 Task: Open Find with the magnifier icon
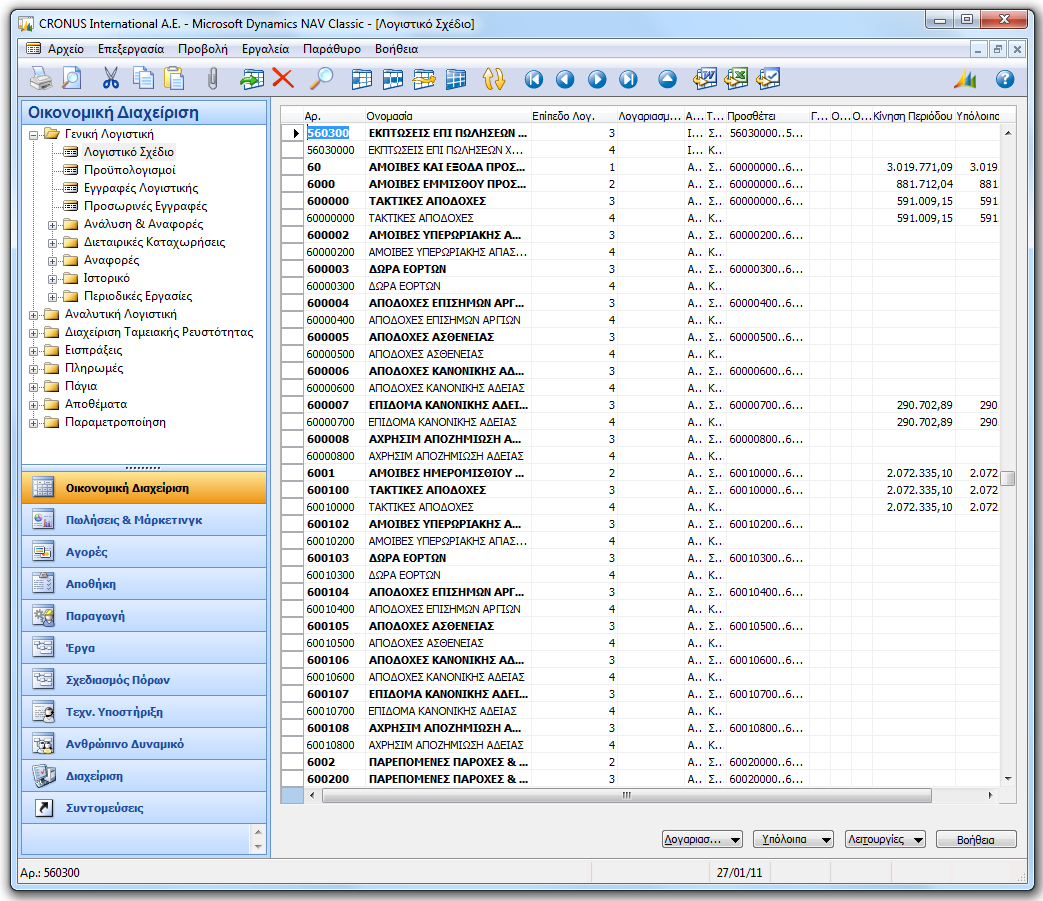[322, 79]
